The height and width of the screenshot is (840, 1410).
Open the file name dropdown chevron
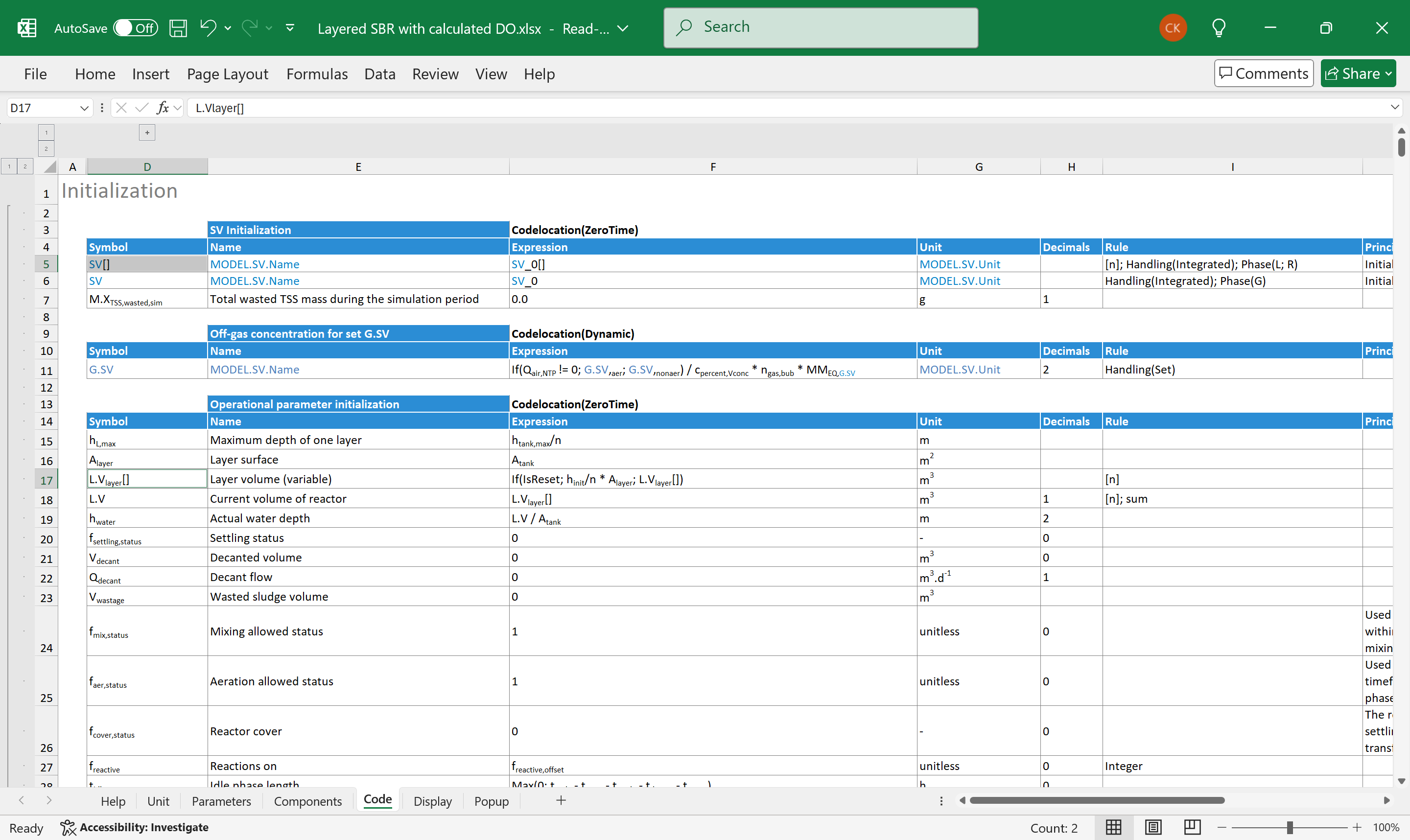(623, 28)
